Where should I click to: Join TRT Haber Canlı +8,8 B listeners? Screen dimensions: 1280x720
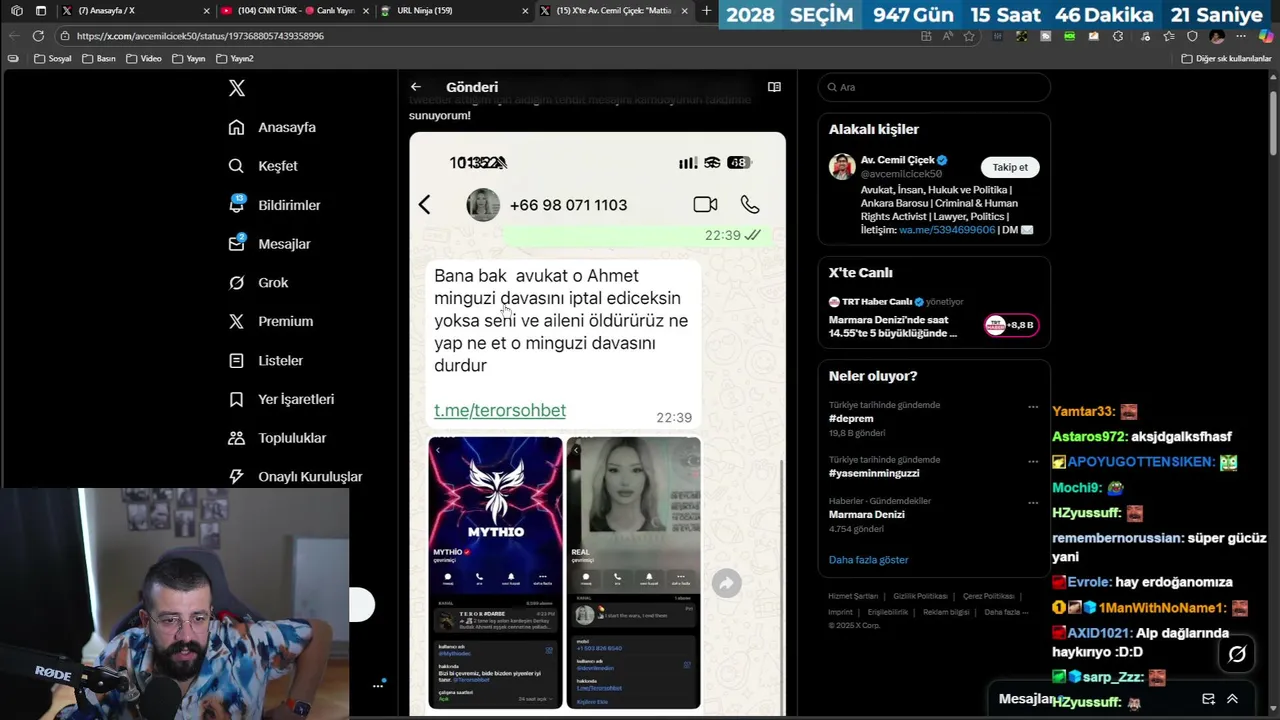coord(1011,325)
